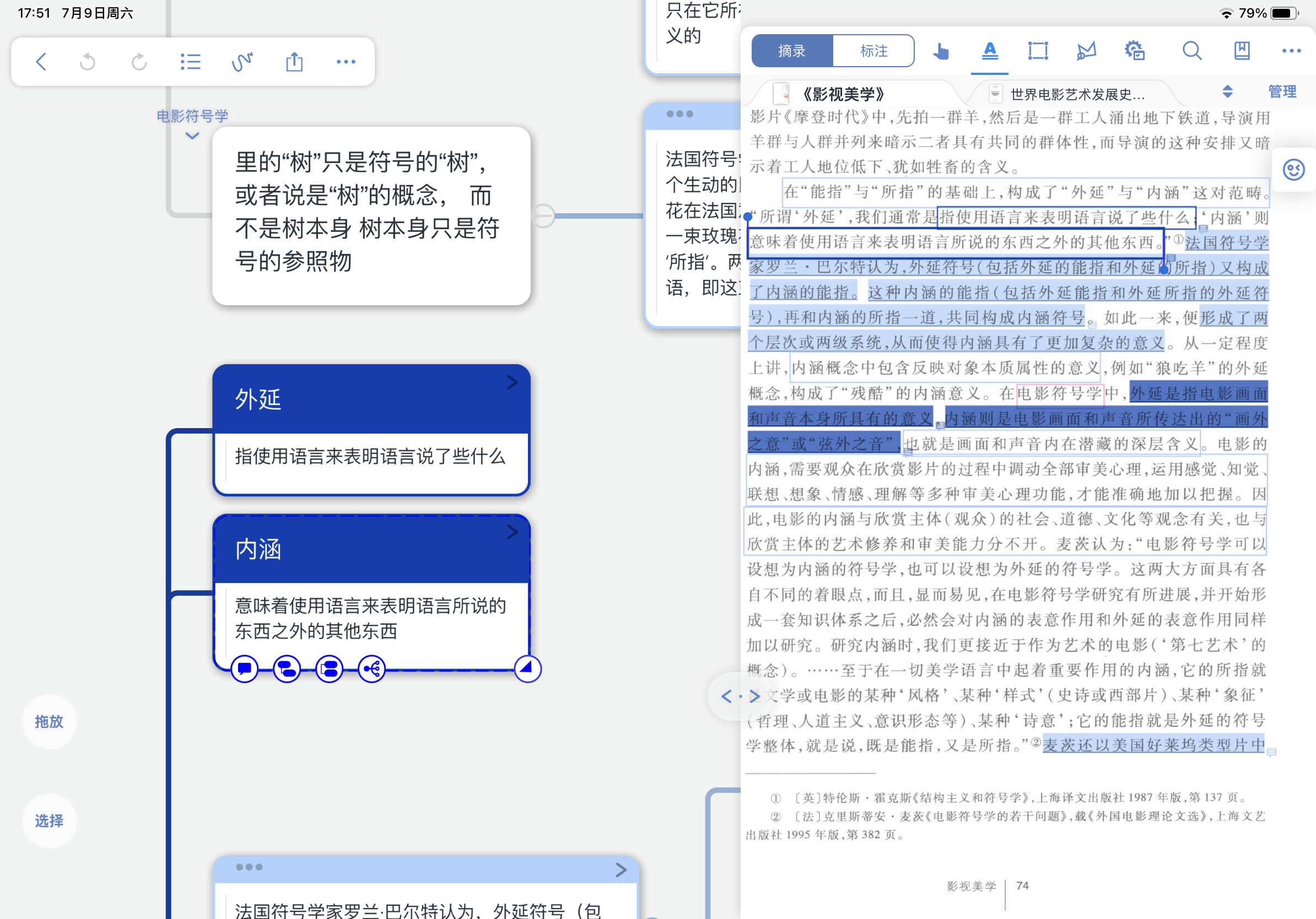Tap the share export icon

[294, 62]
